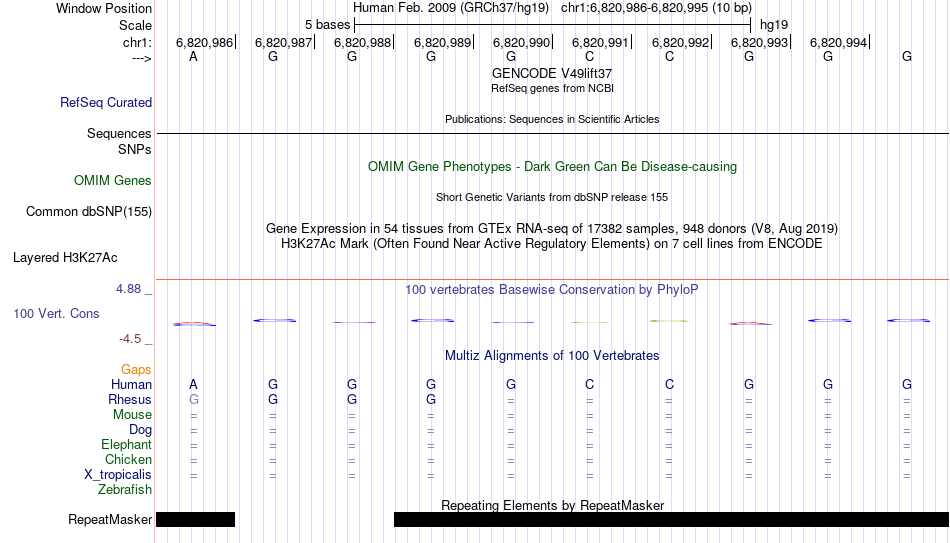Click the Dog species label
Viewport: 950px width, 543px height.
141,430
